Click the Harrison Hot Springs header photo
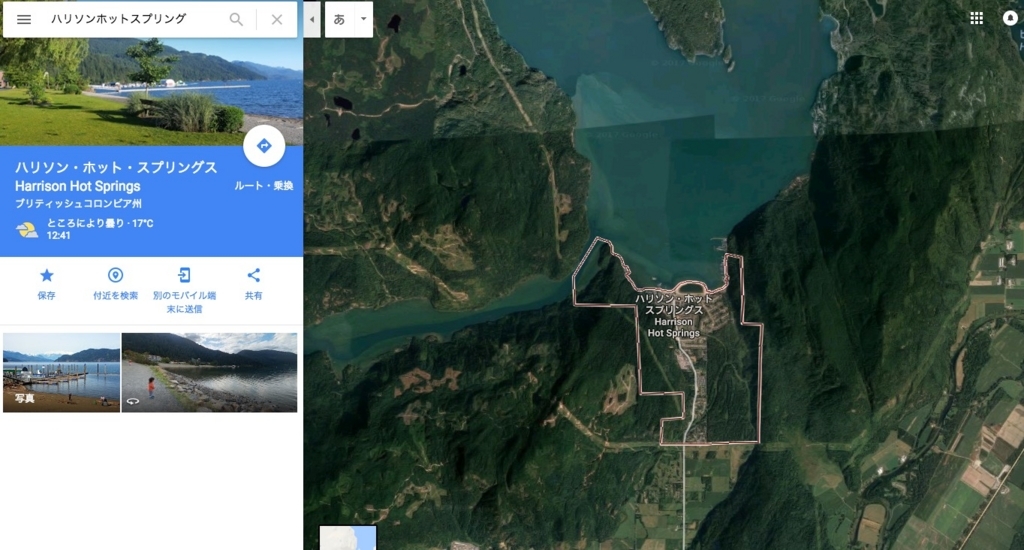This screenshot has height=550, width=1024. (x=152, y=91)
